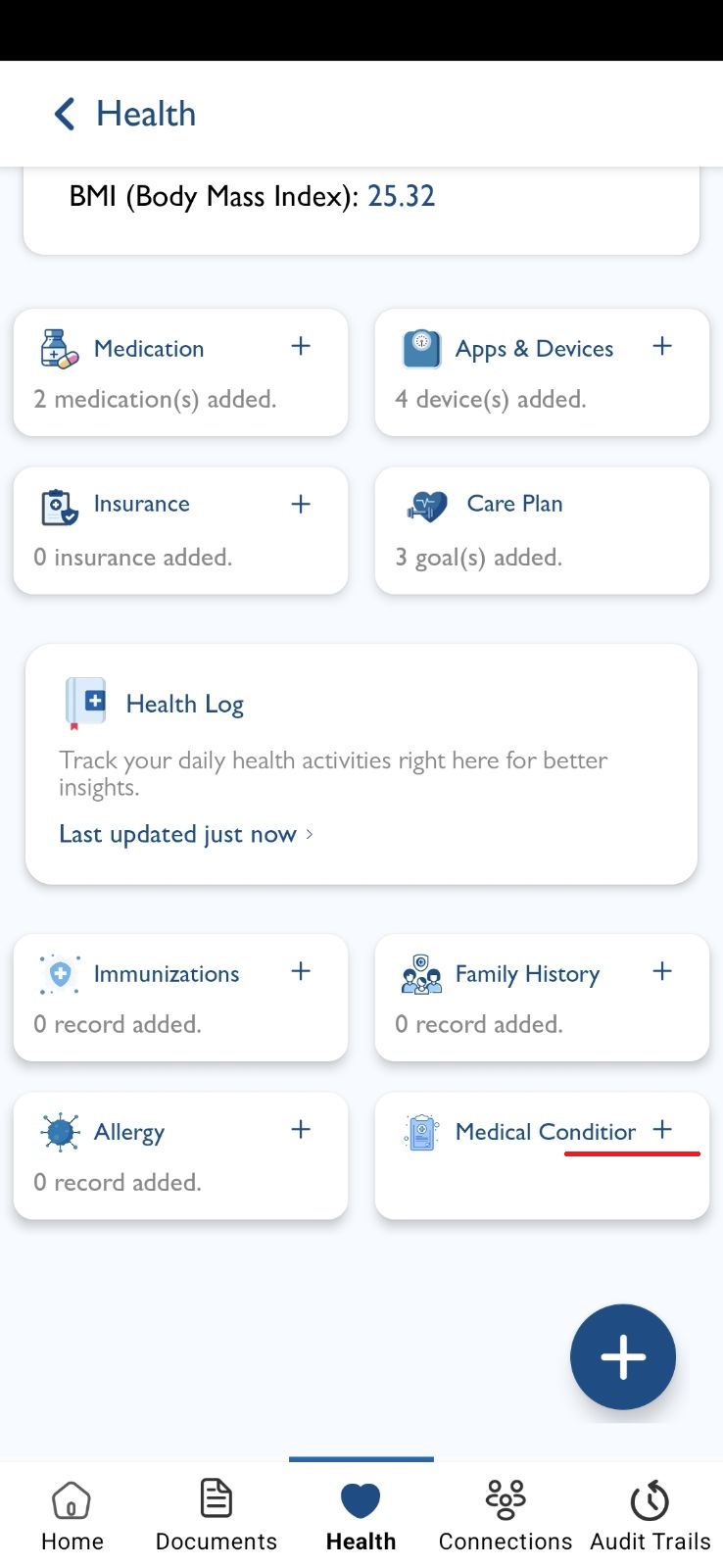
Task: Add a device in Apps & Devices
Action: pyautogui.click(x=662, y=346)
